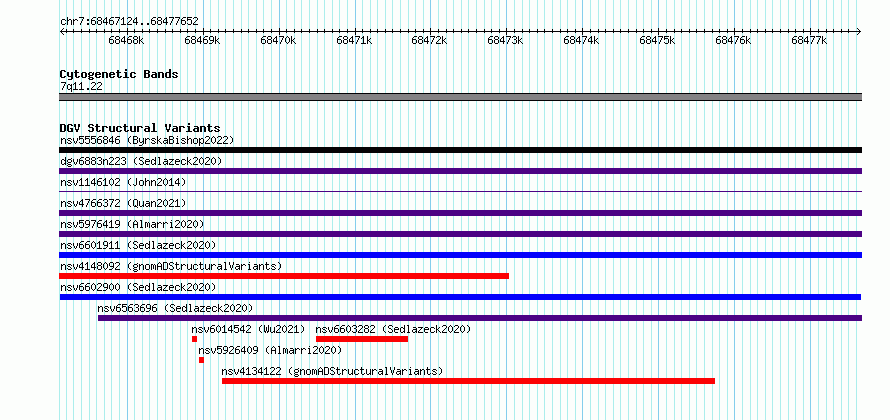Image resolution: width=890 pixels, height=420 pixels.
Task: Click the gray 7q11.22 cytogenetic band bar
Action: pyautogui.click(x=460, y=97)
